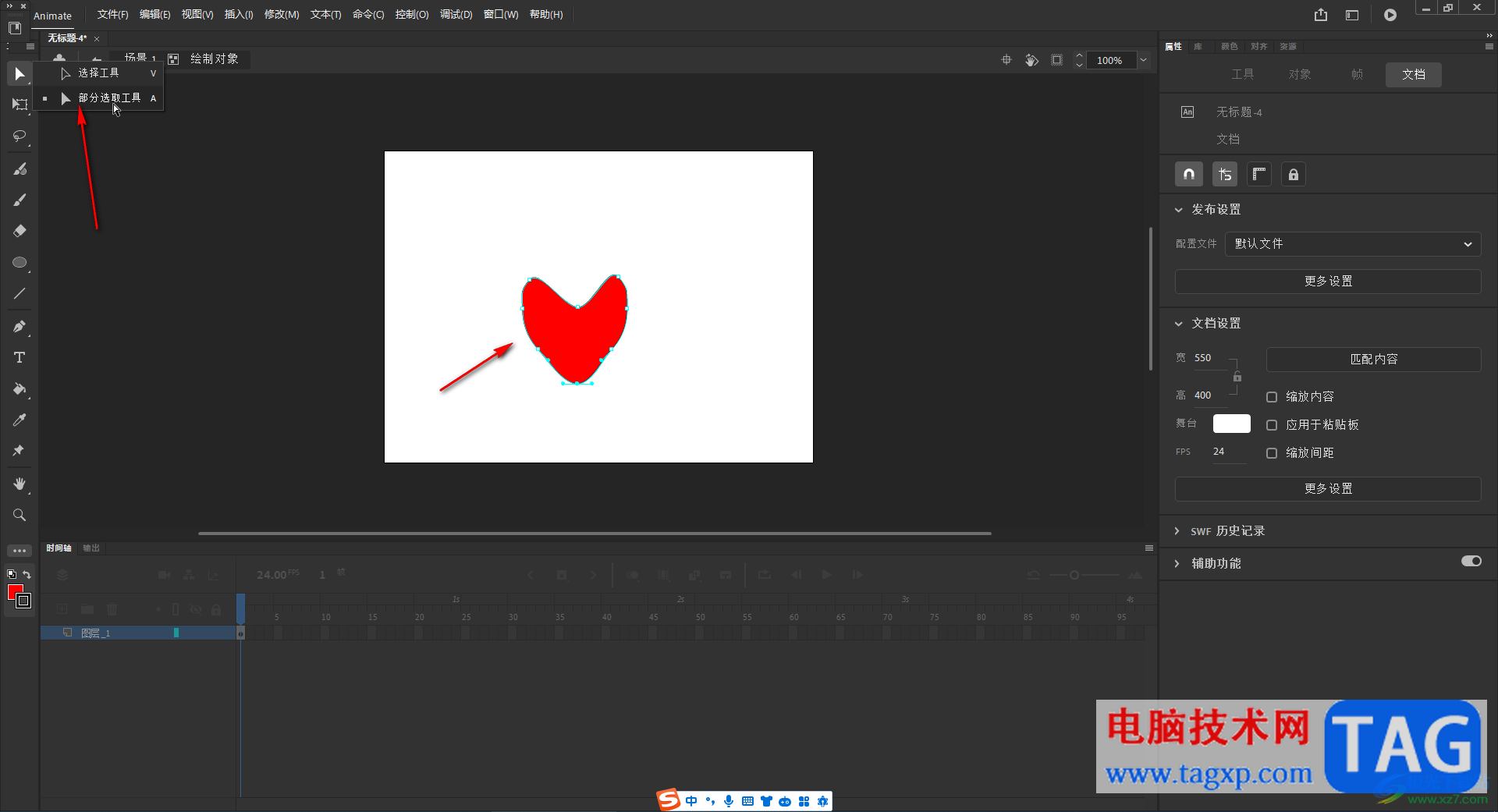1498x812 pixels.
Task: Toggle the magnet snapping button
Action: pyautogui.click(x=1189, y=175)
